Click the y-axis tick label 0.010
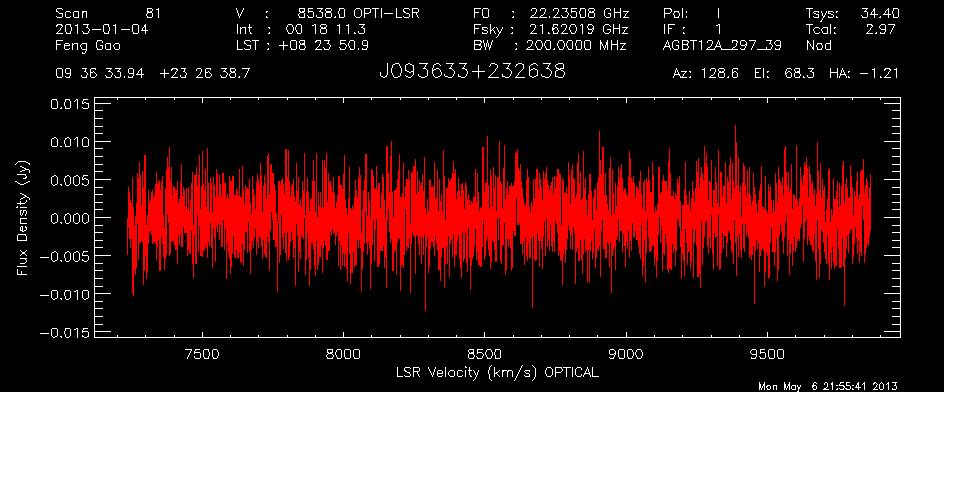Screen dimensions: 962x490 click(70, 142)
